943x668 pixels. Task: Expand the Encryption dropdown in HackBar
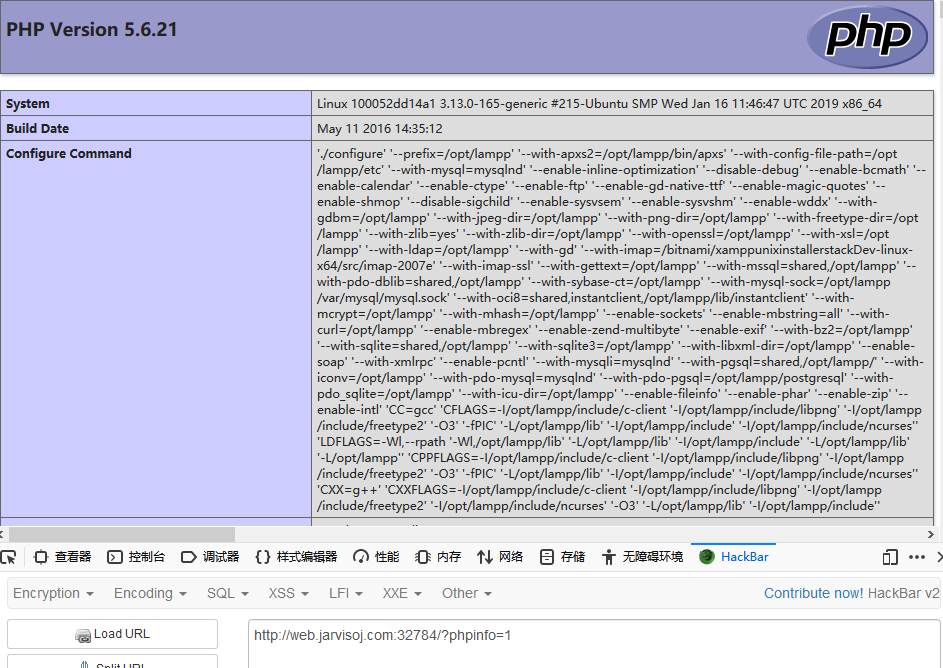coord(53,593)
